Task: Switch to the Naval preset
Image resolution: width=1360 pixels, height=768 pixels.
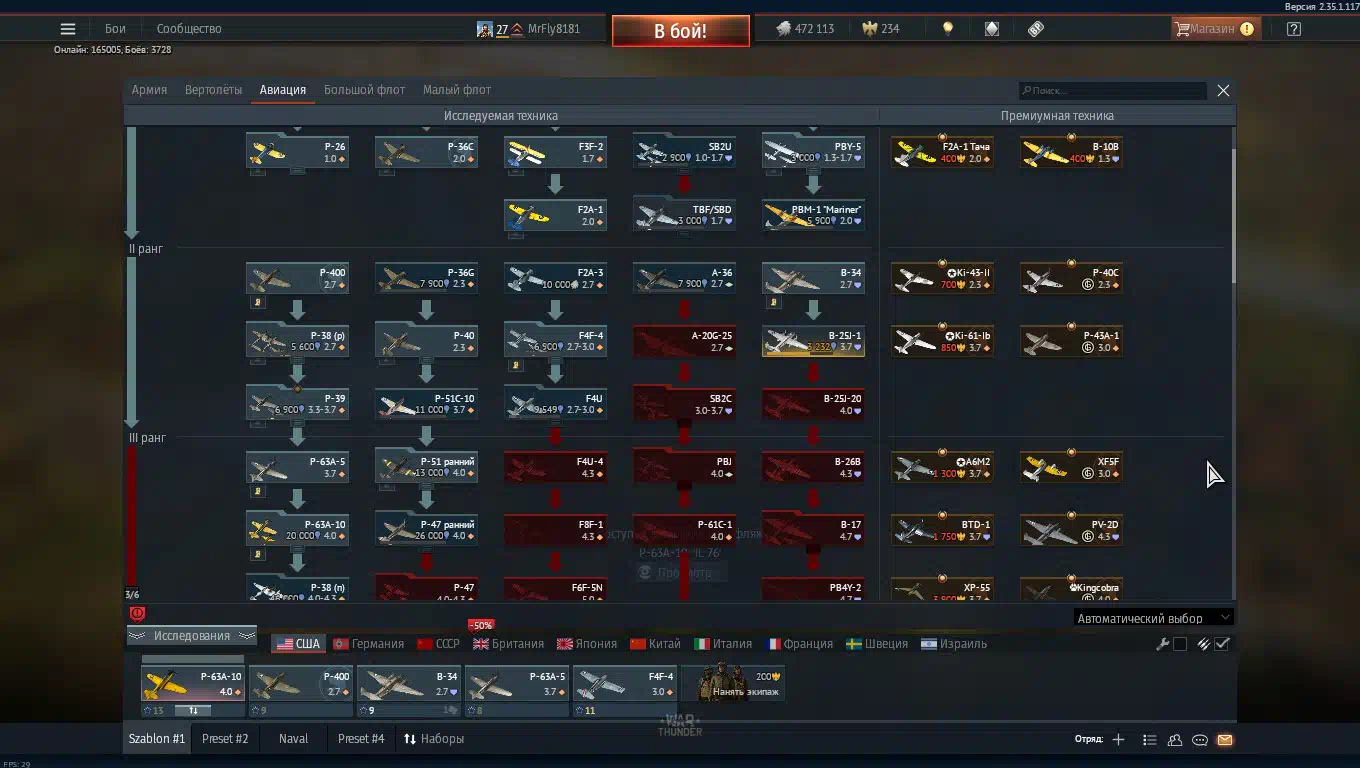Action: coord(293,740)
